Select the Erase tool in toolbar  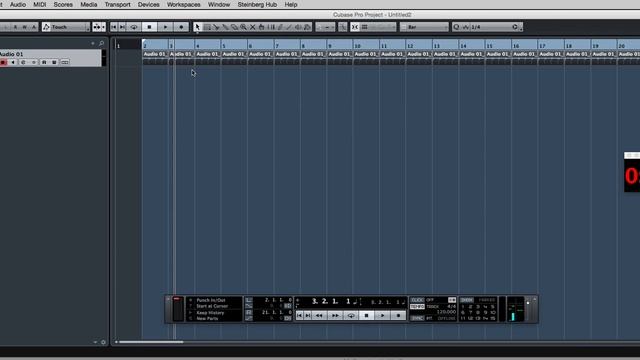click(x=234, y=27)
